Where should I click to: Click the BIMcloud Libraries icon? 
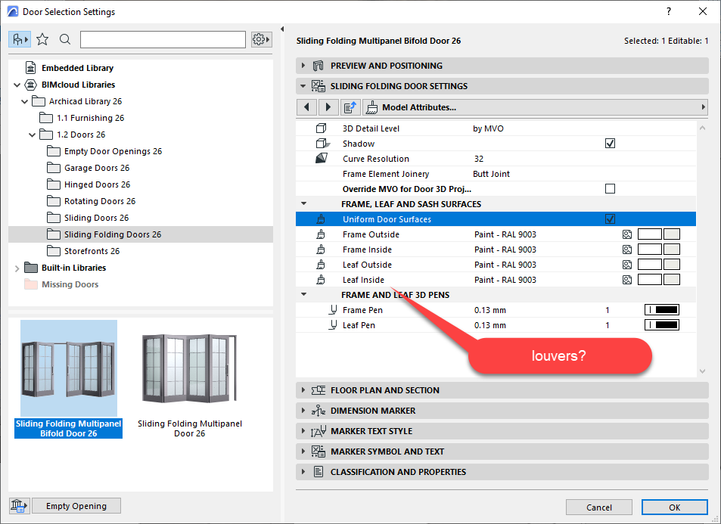click(x=30, y=85)
